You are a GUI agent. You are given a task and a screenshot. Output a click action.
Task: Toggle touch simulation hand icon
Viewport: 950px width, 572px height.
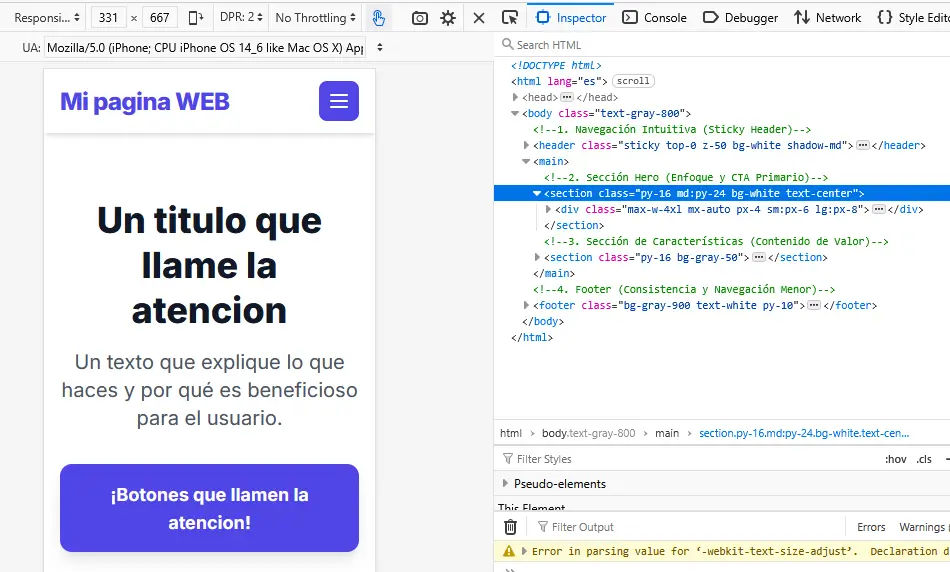click(x=379, y=18)
